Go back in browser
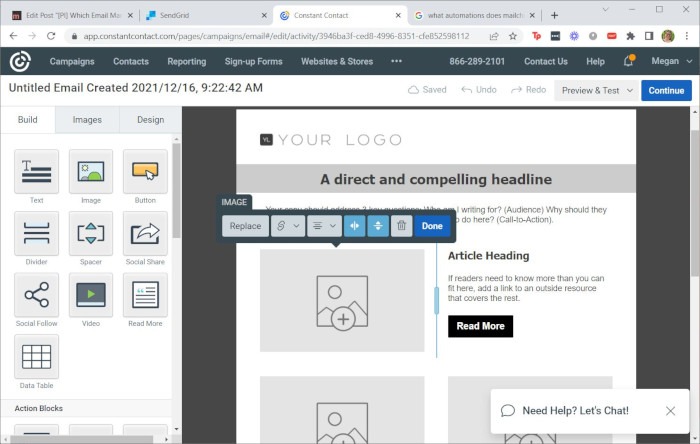The image size is (700, 444). pos(13,36)
